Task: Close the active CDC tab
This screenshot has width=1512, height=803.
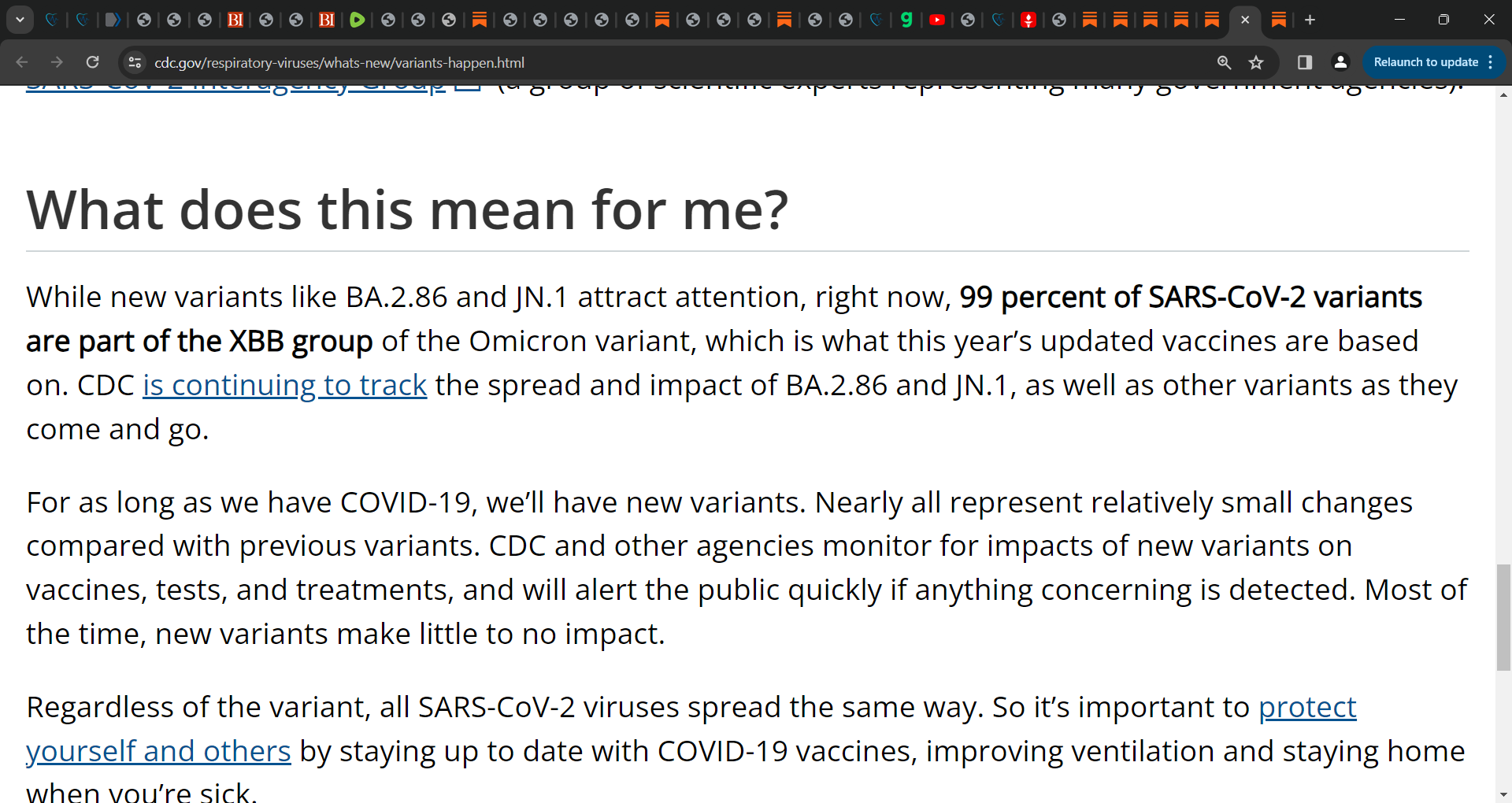Action: point(1245,20)
